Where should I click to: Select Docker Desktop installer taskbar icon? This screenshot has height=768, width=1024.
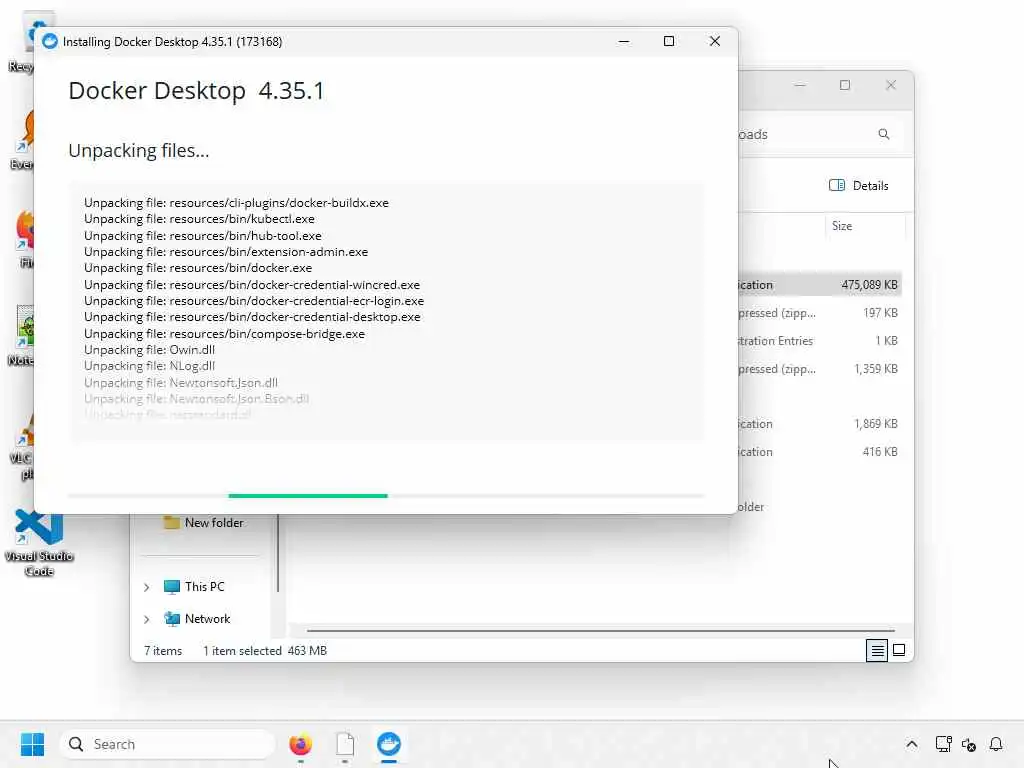[x=389, y=744]
